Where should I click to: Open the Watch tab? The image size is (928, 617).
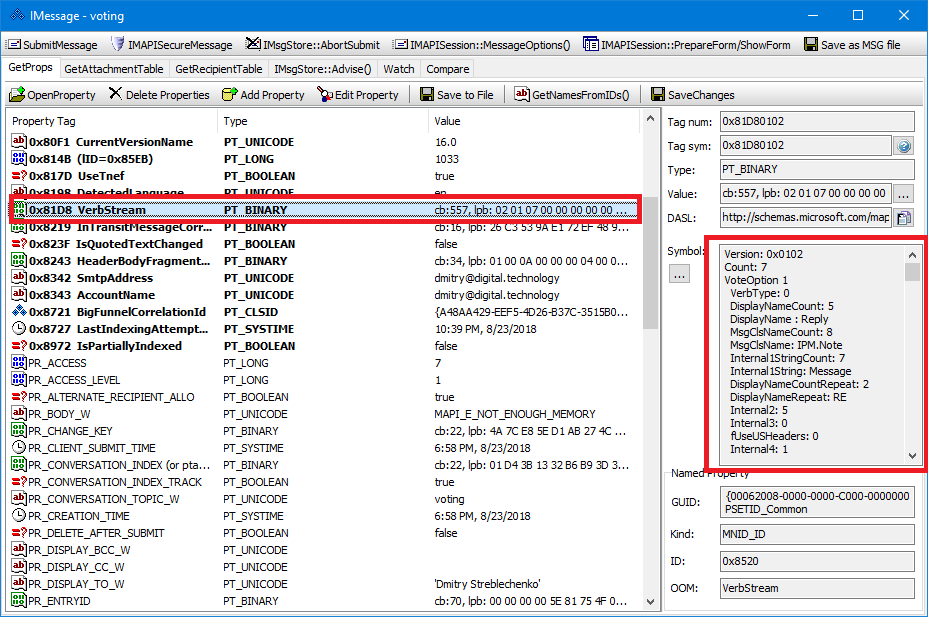coord(399,69)
